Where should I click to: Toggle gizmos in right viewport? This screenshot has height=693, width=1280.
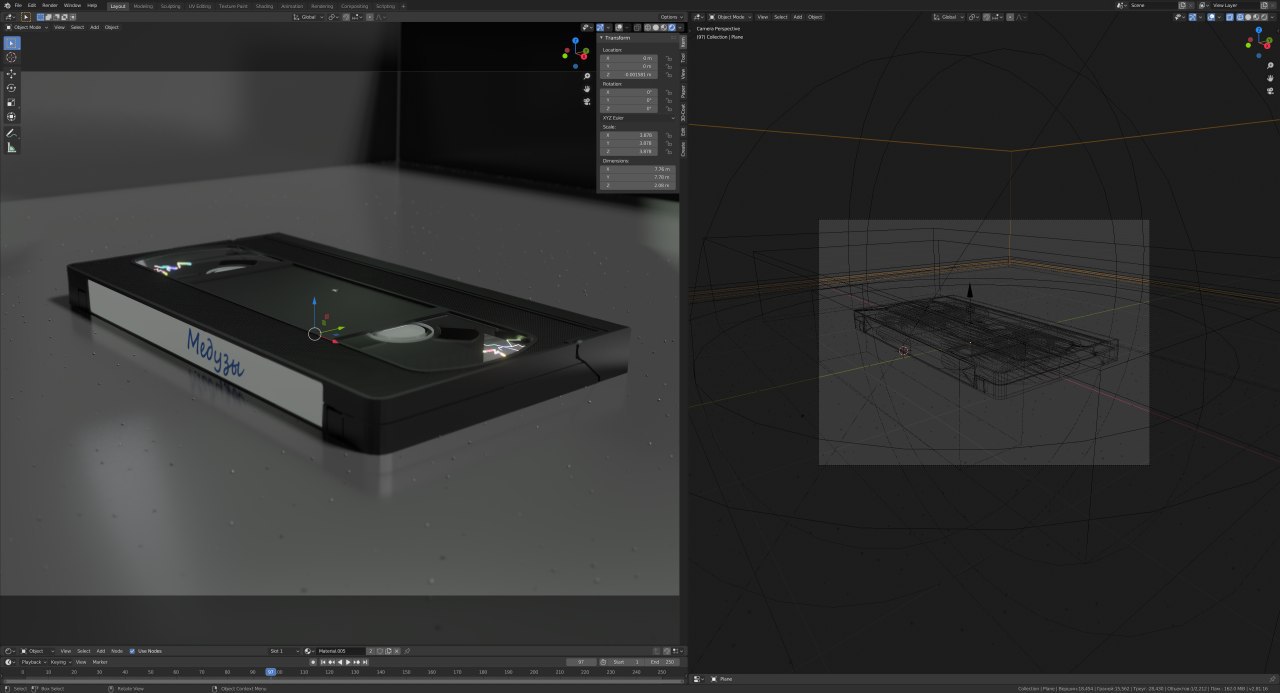click(x=1192, y=17)
